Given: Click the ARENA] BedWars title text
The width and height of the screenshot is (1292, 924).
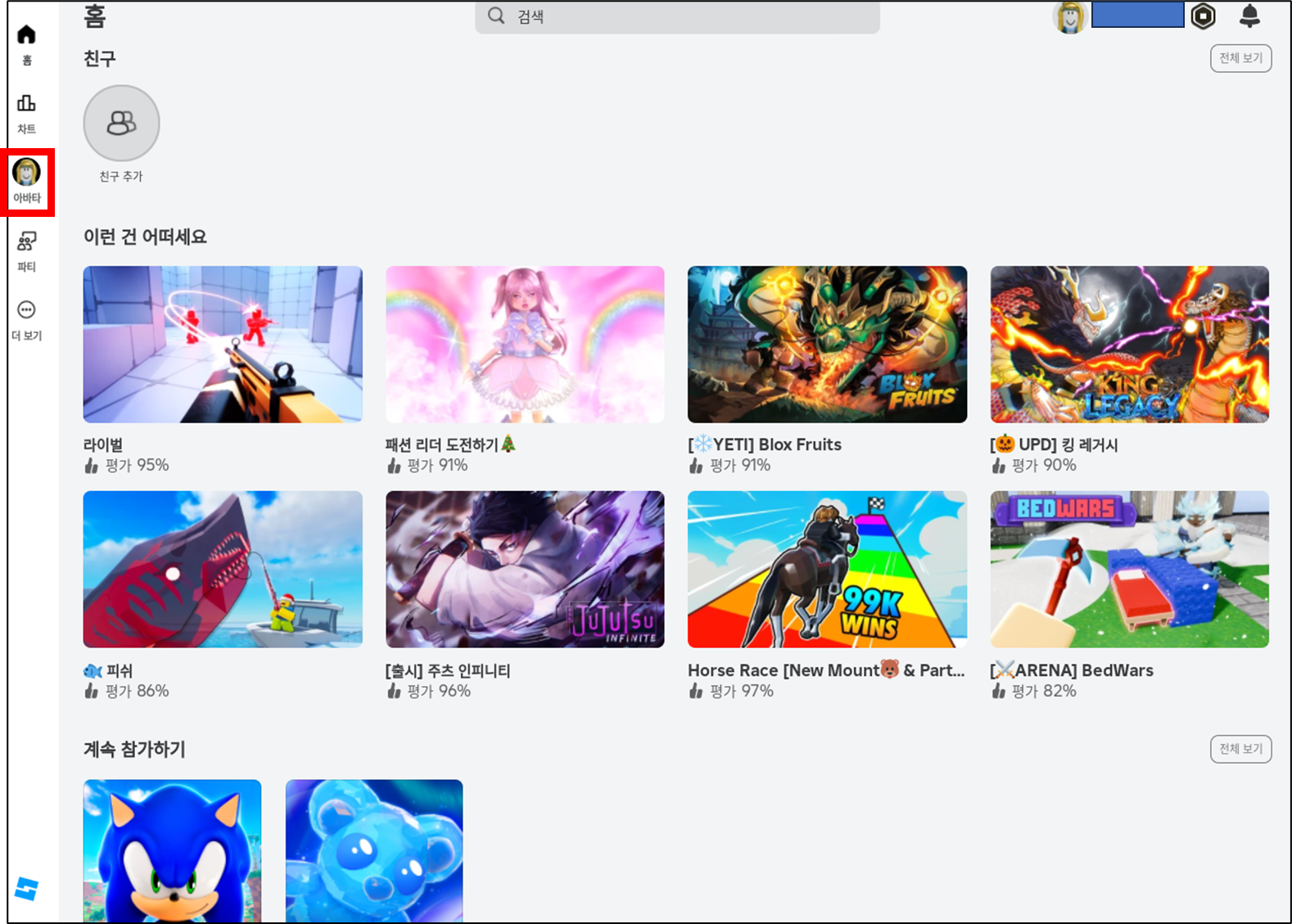Looking at the screenshot, I should coord(1073,670).
